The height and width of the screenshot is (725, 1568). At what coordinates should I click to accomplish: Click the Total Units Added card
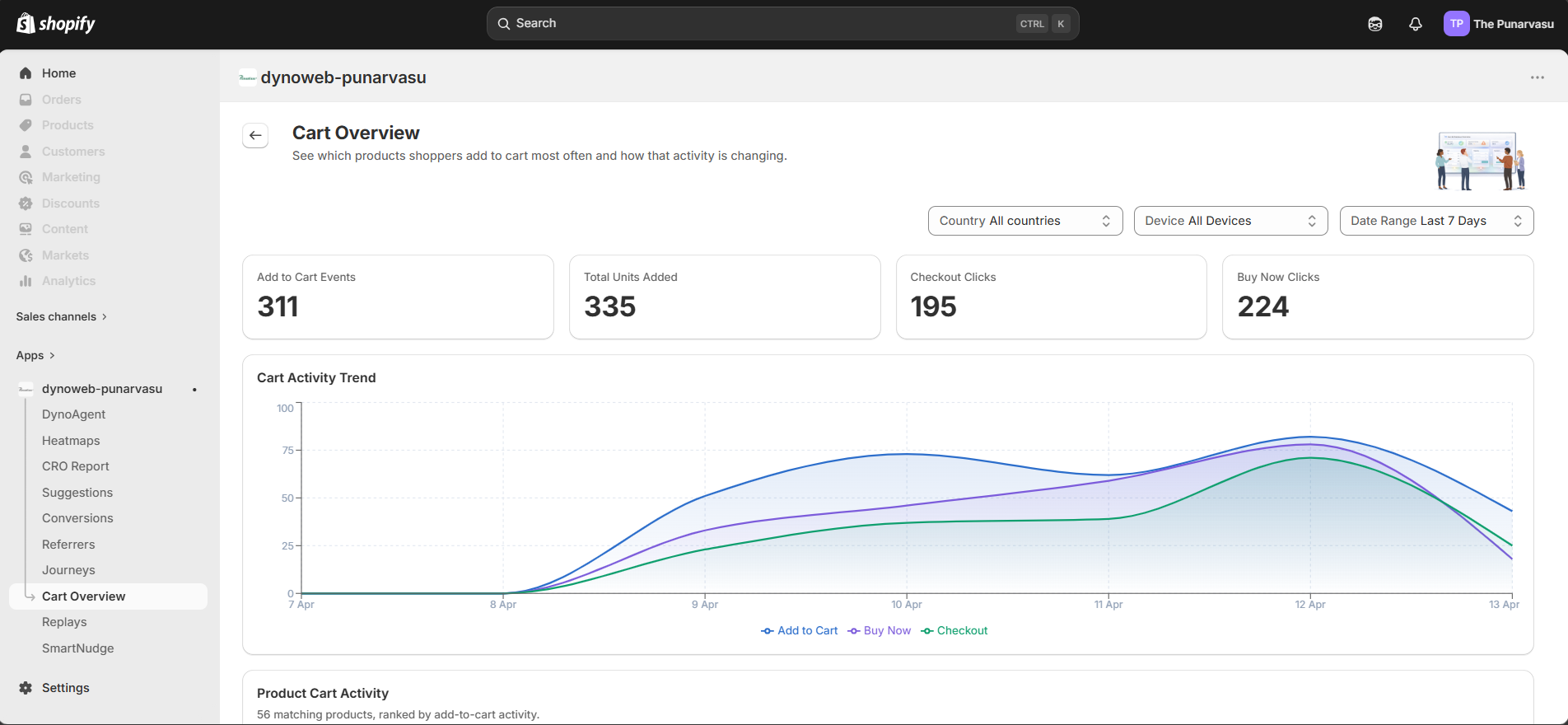click(725, 297)
